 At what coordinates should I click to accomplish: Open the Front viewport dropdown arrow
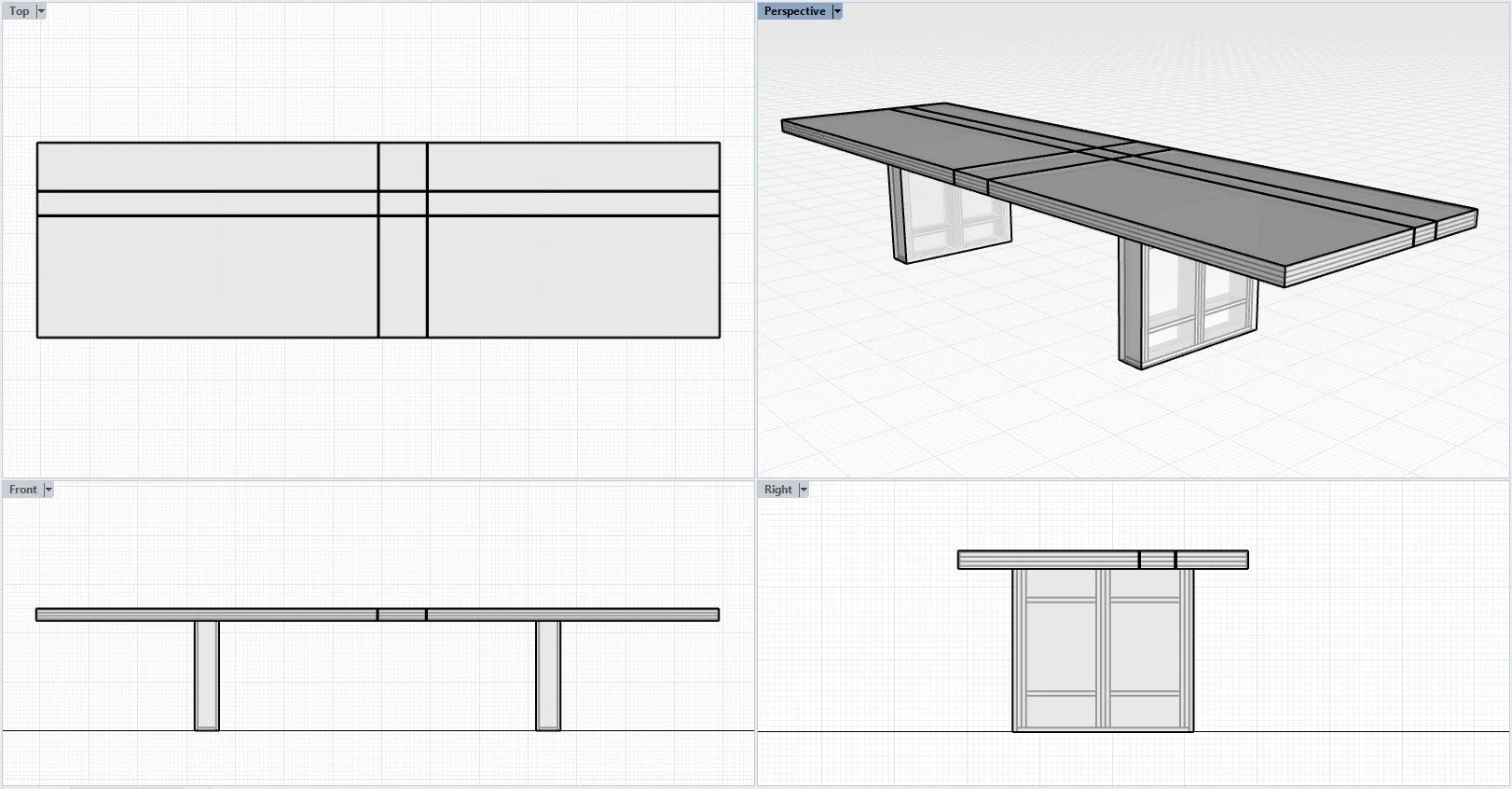(x=48, y=490)
